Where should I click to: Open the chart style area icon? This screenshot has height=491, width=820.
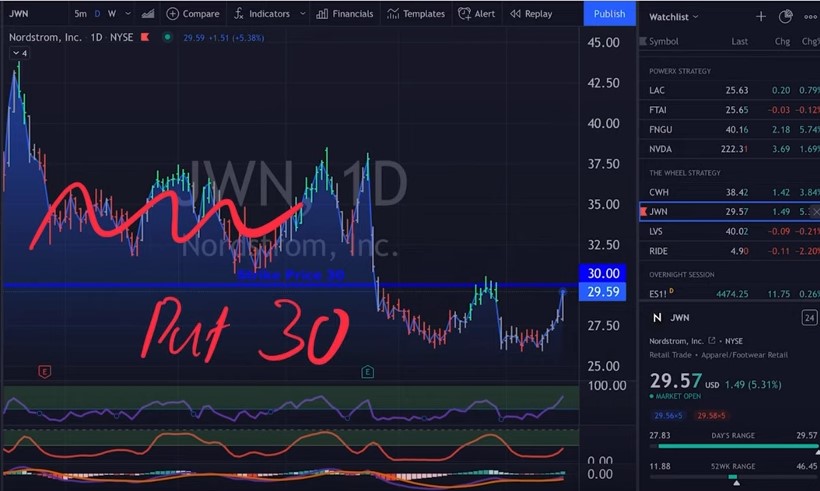[148, 14]
